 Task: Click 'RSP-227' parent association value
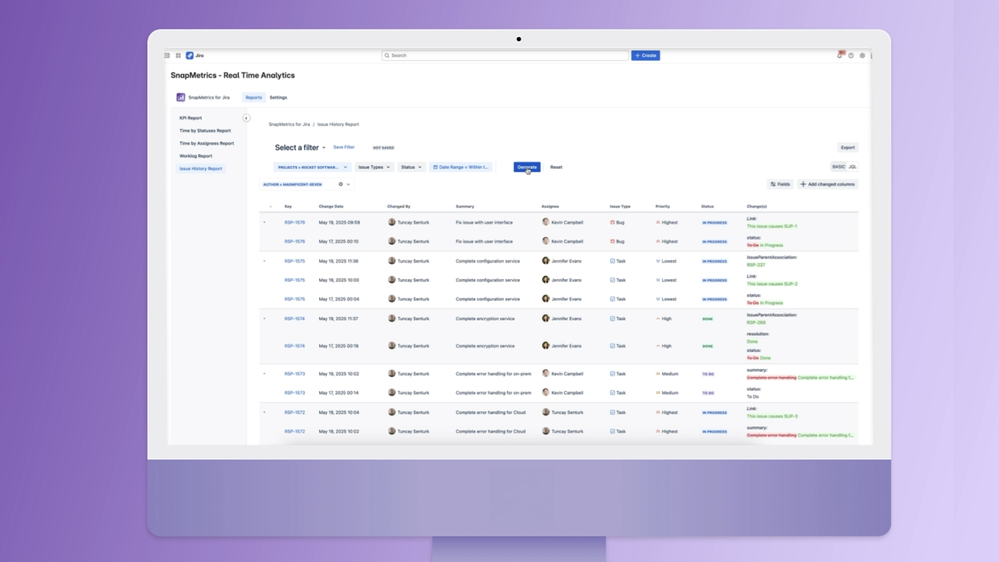[756, 264]
